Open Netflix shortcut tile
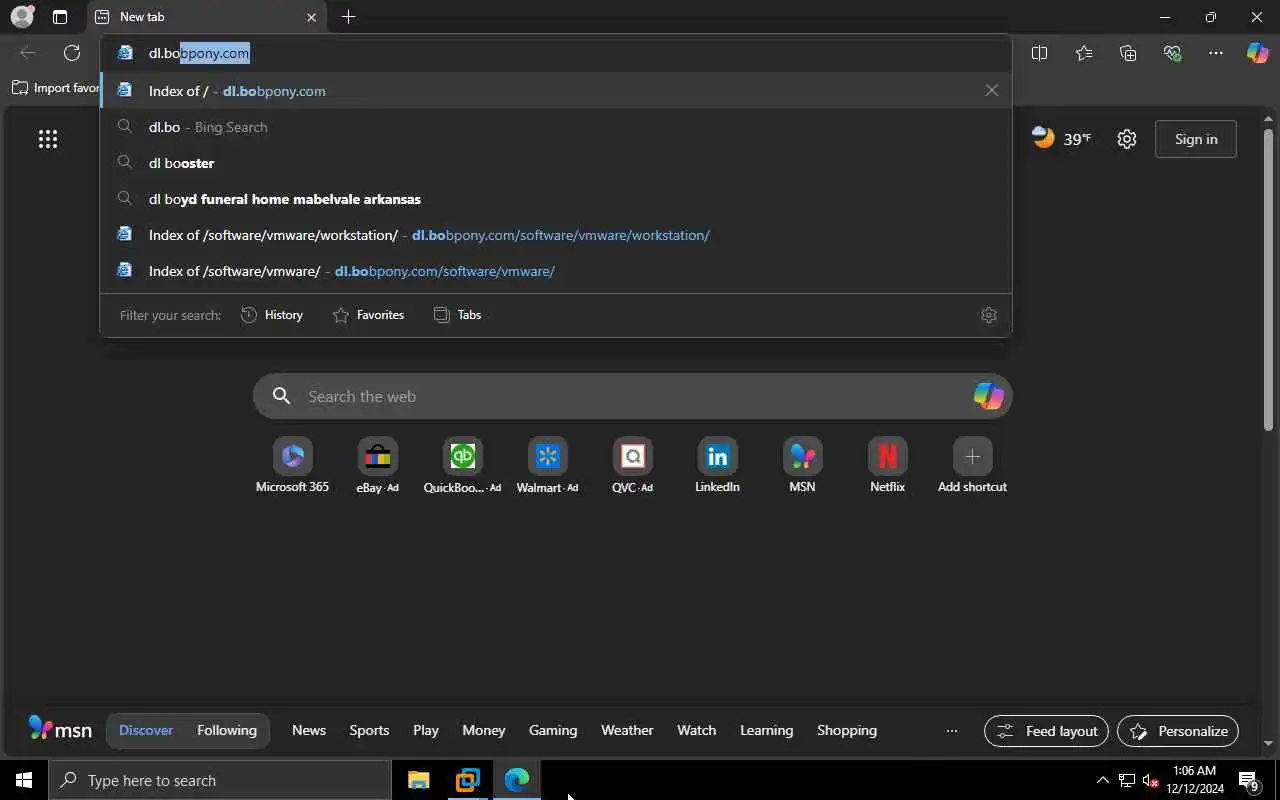The image size is (1280, 800). coord(887,465)
